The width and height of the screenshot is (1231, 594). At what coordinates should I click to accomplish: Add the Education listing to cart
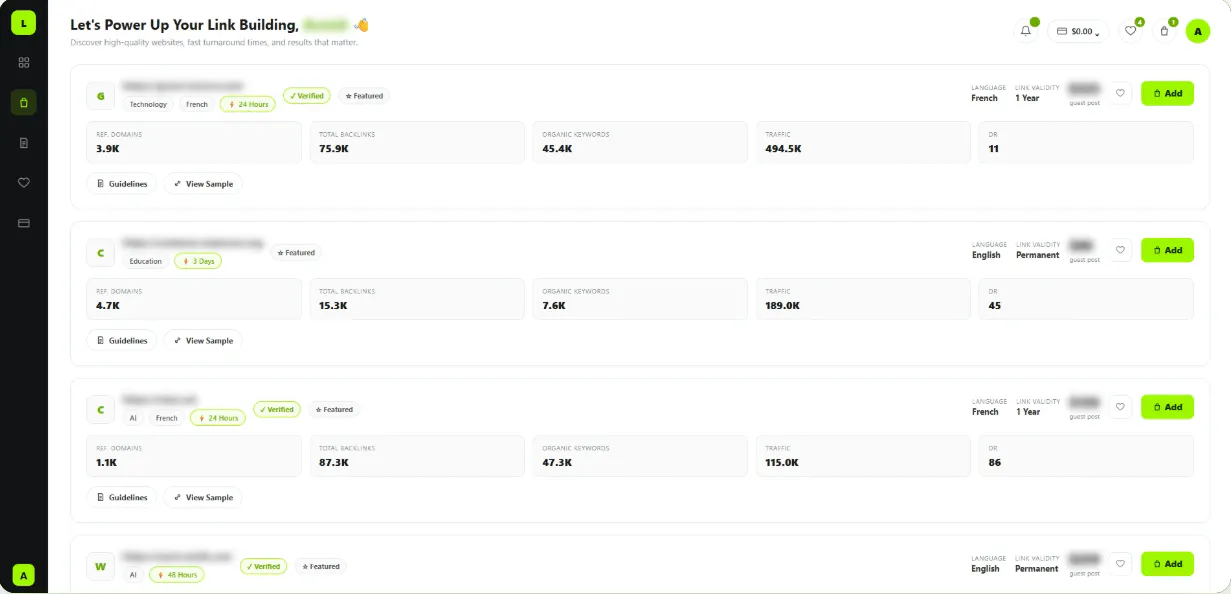click(x=1167, y=250)
